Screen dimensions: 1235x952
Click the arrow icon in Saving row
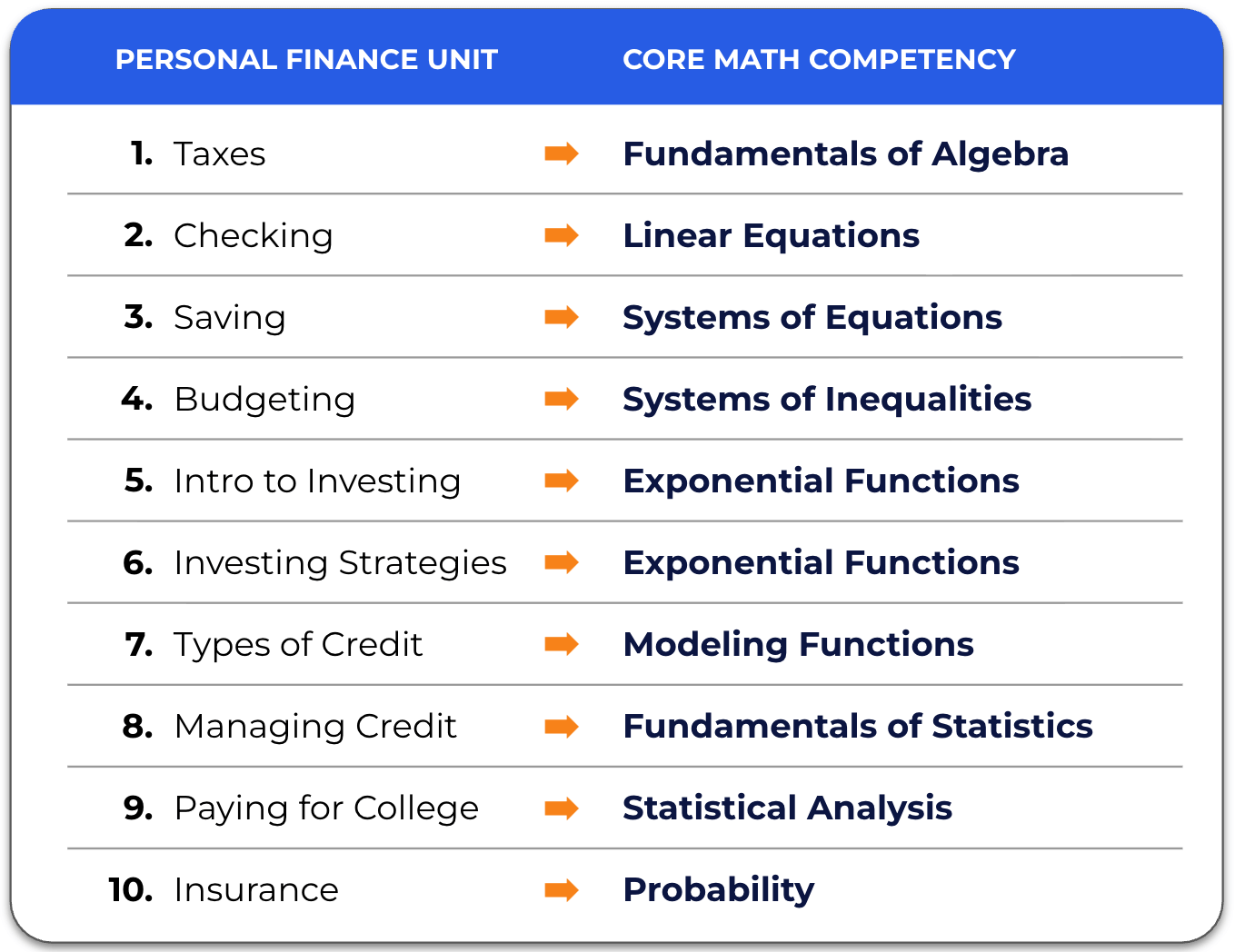click(x=562, y=317)
